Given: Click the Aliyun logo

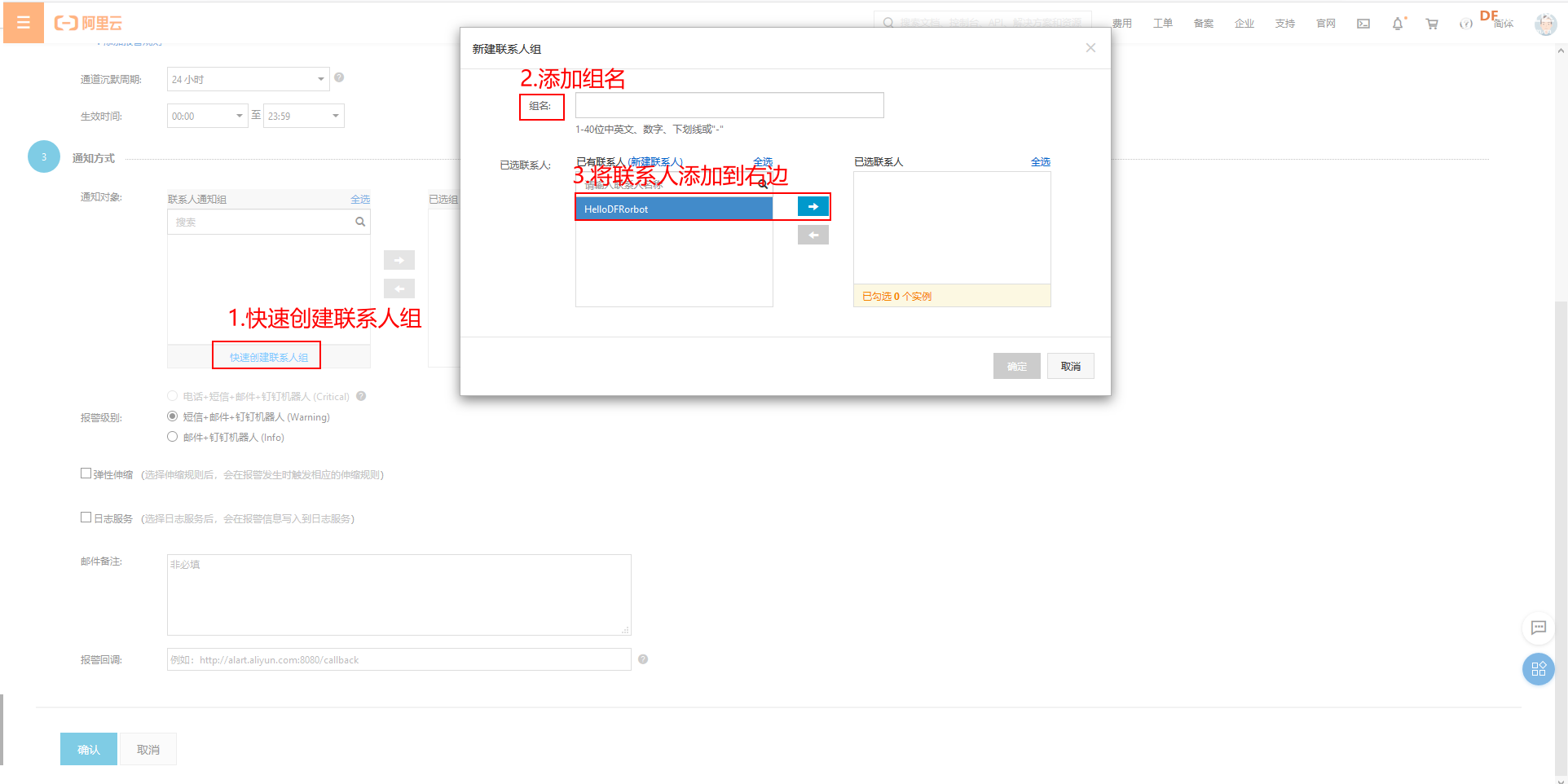Looking at the screenshot, I should pyautogui.click(x=88, y=24).
